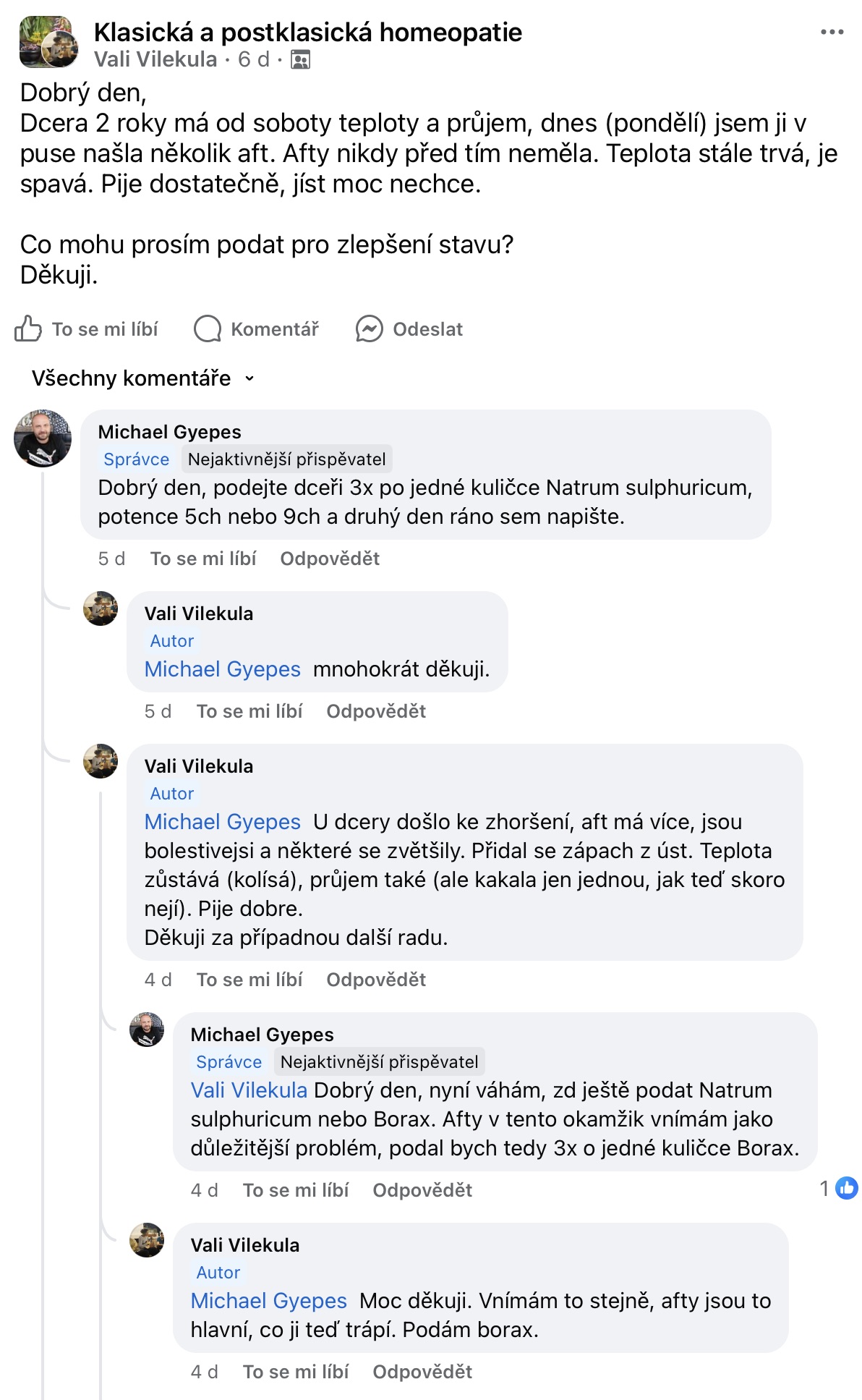Image resolution: width=862 pixels, height=1400 pixels.
Task: Click the thumbs-up like icon under post
Action: coord(28,328)
